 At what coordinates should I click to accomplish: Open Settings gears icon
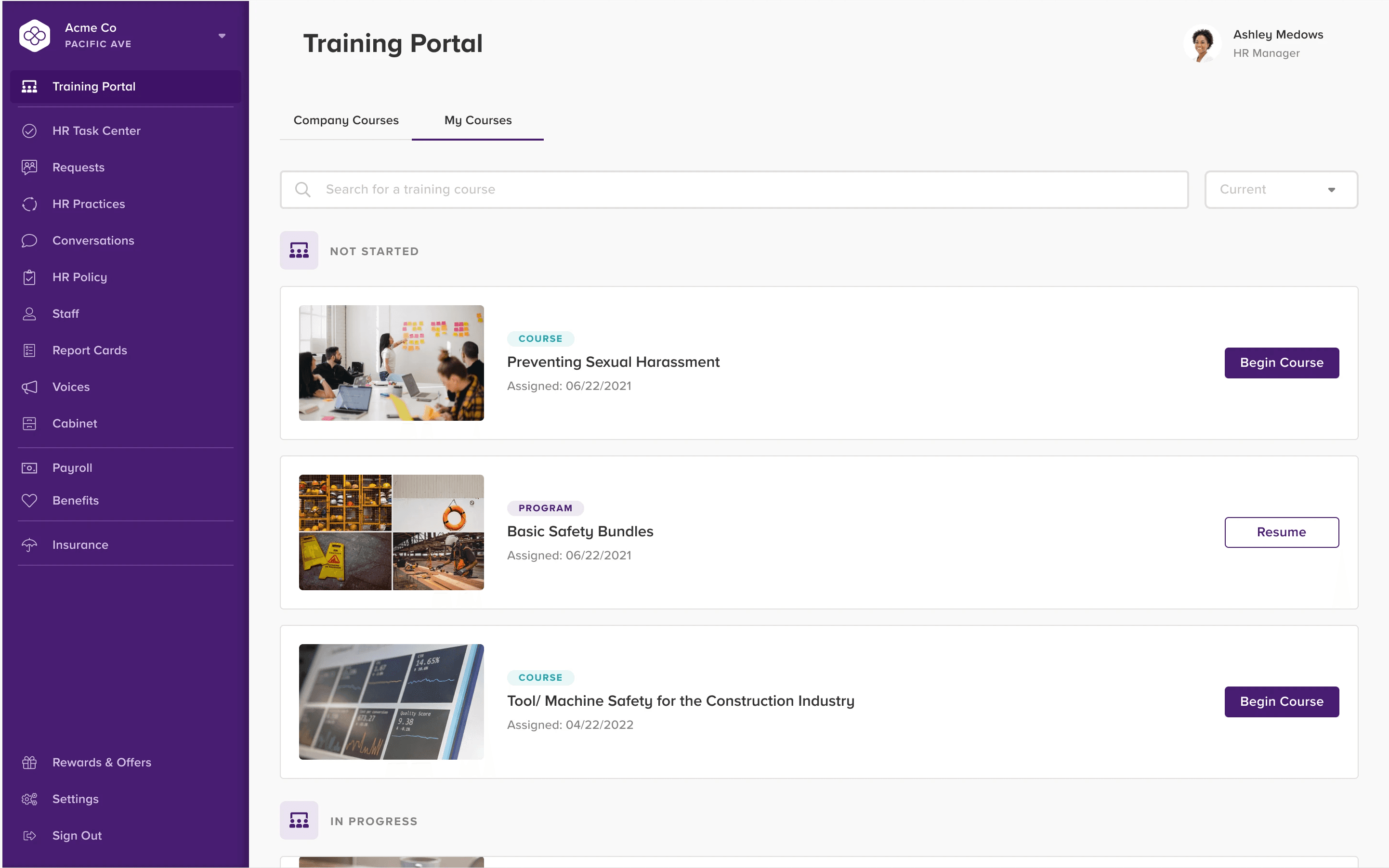point(29,799)
